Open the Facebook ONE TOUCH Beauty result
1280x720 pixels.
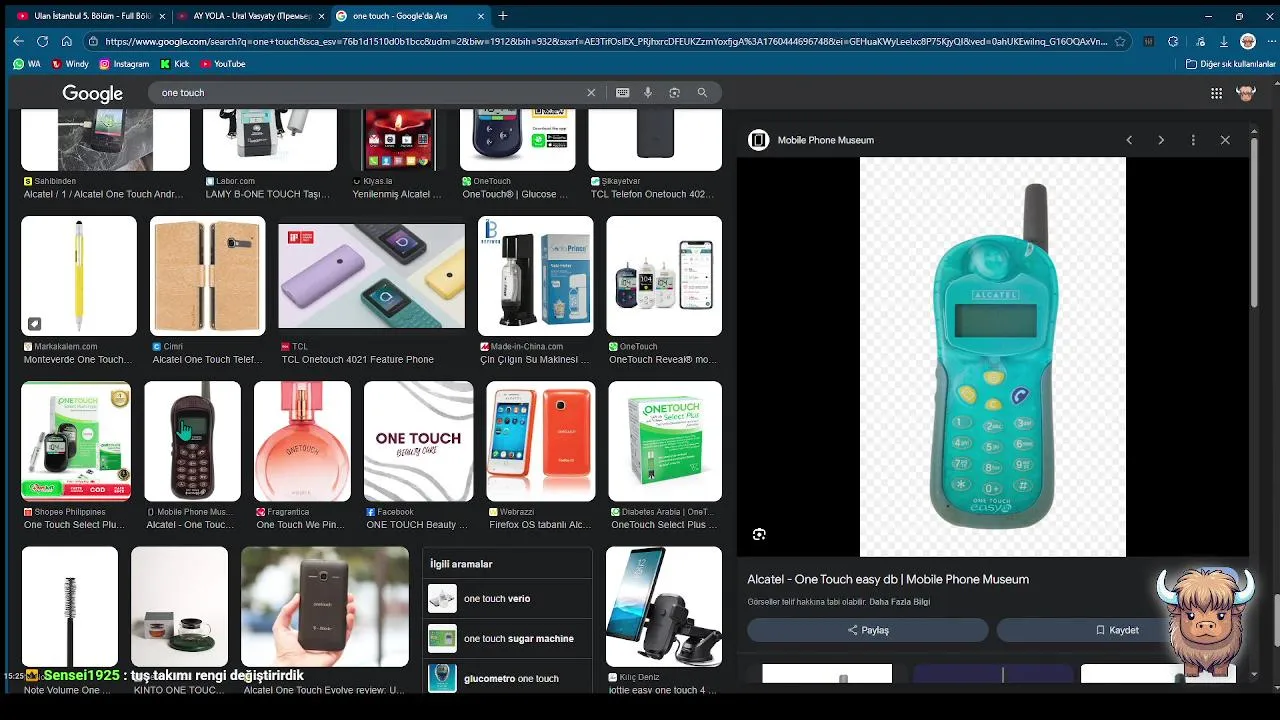tap(418, 441)
